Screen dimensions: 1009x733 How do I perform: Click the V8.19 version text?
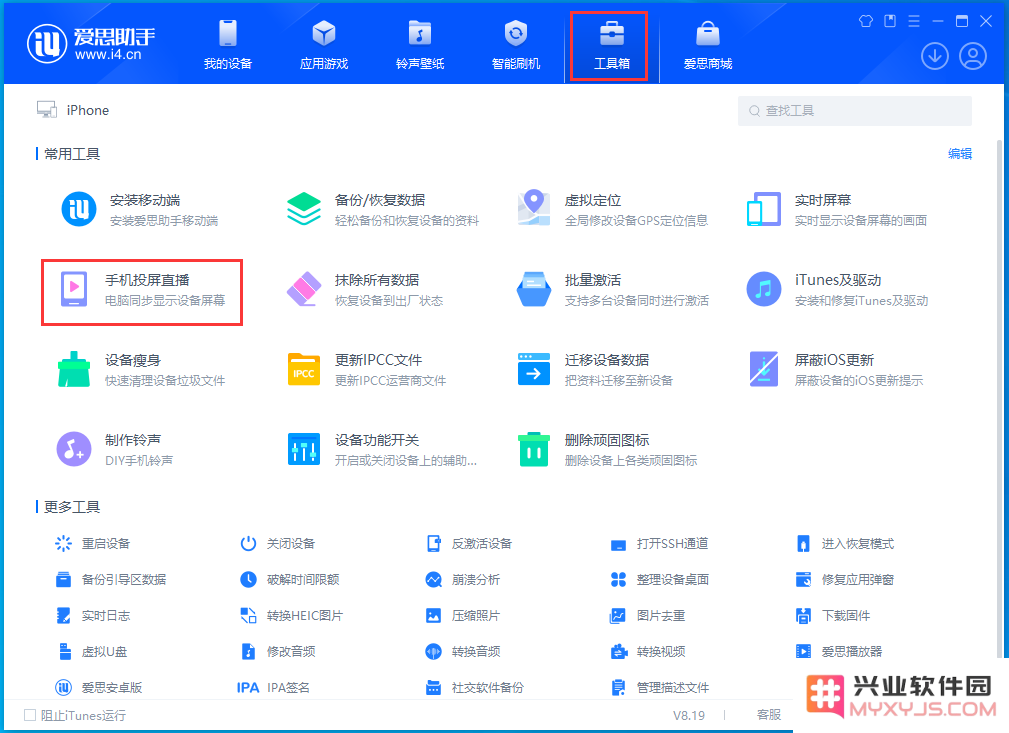pos(689,715)
